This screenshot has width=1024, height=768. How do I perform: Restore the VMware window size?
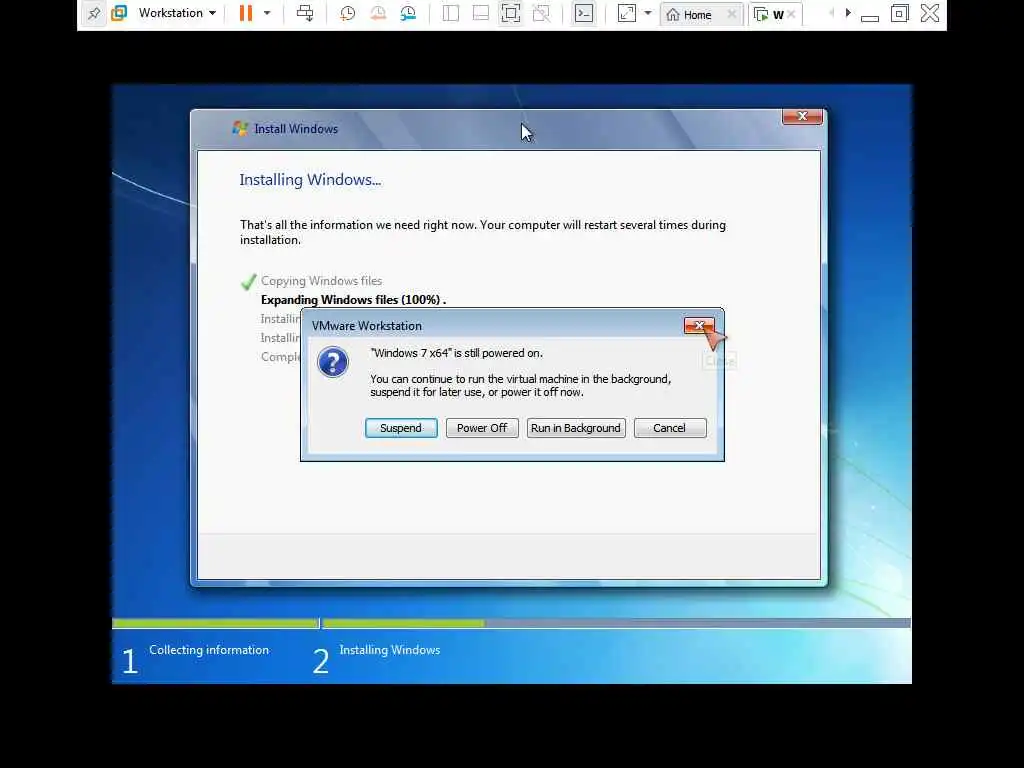click(900, 13)
